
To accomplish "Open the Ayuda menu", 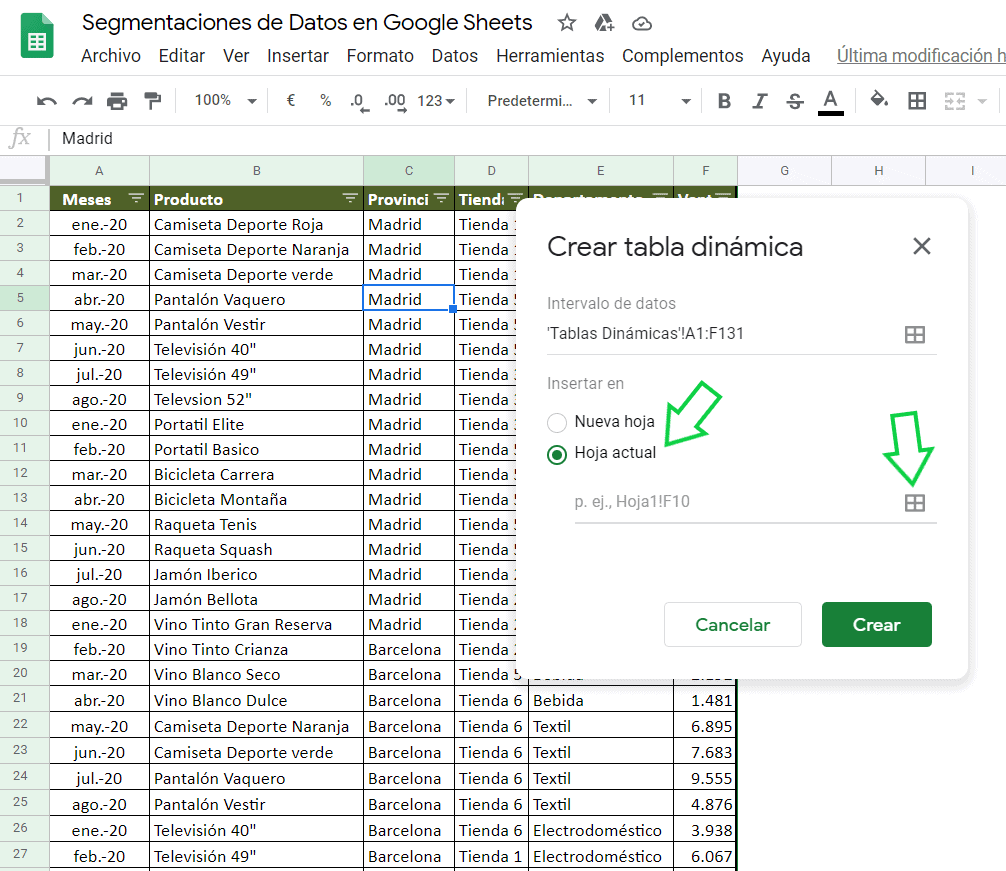I will (x=785, y=56).
